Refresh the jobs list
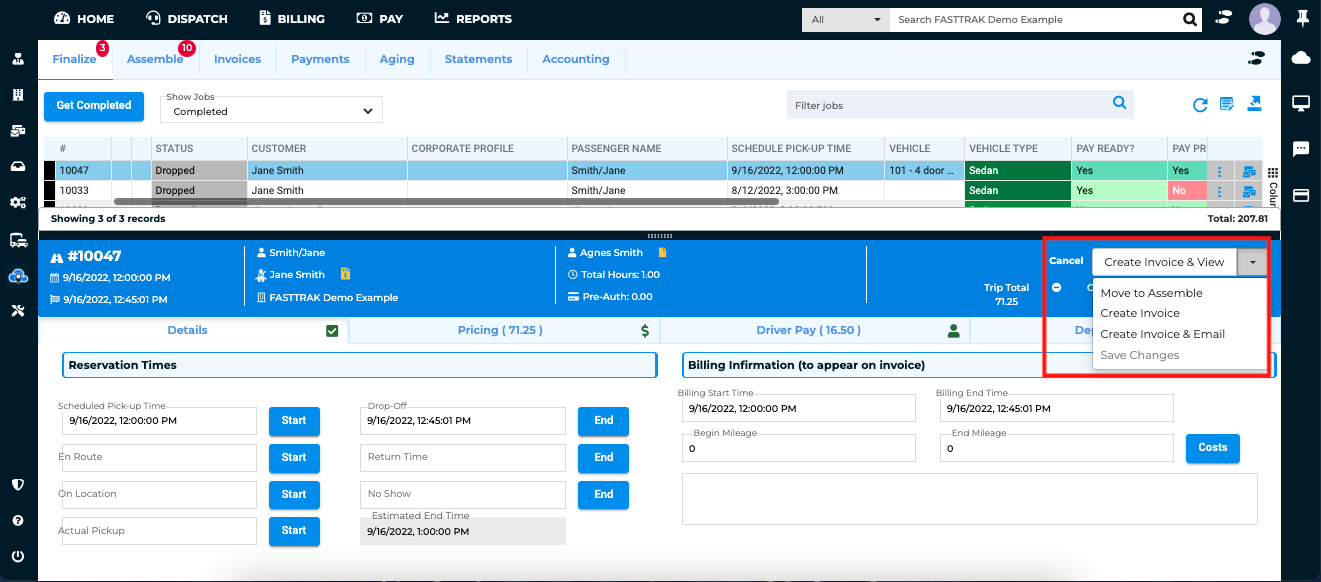1321x582 pixels. 1200,105
